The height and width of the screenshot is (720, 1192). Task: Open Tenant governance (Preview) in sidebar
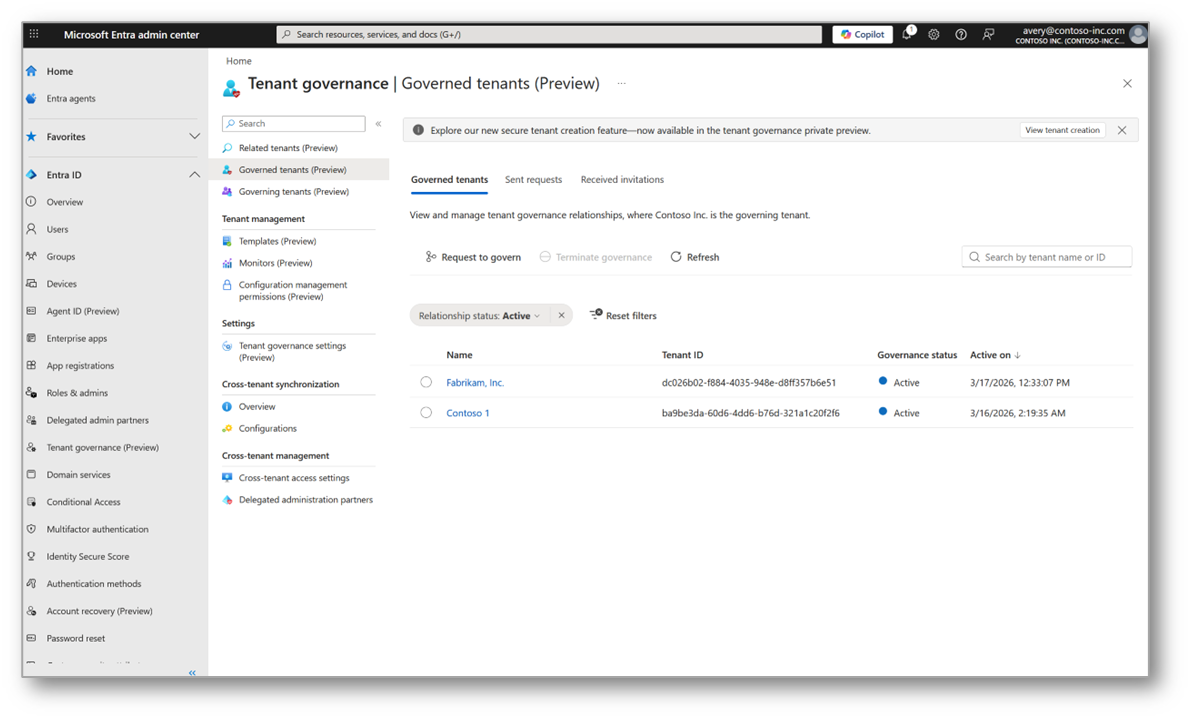[x=103, y=448]
